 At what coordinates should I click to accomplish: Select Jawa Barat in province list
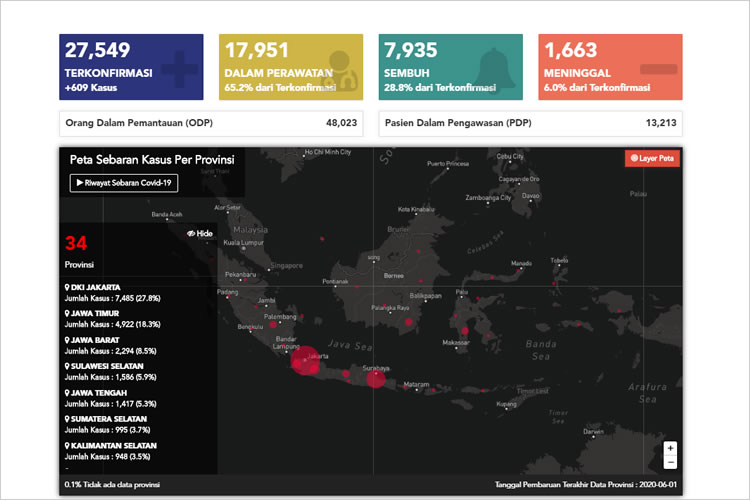click(x=101, y=339)
